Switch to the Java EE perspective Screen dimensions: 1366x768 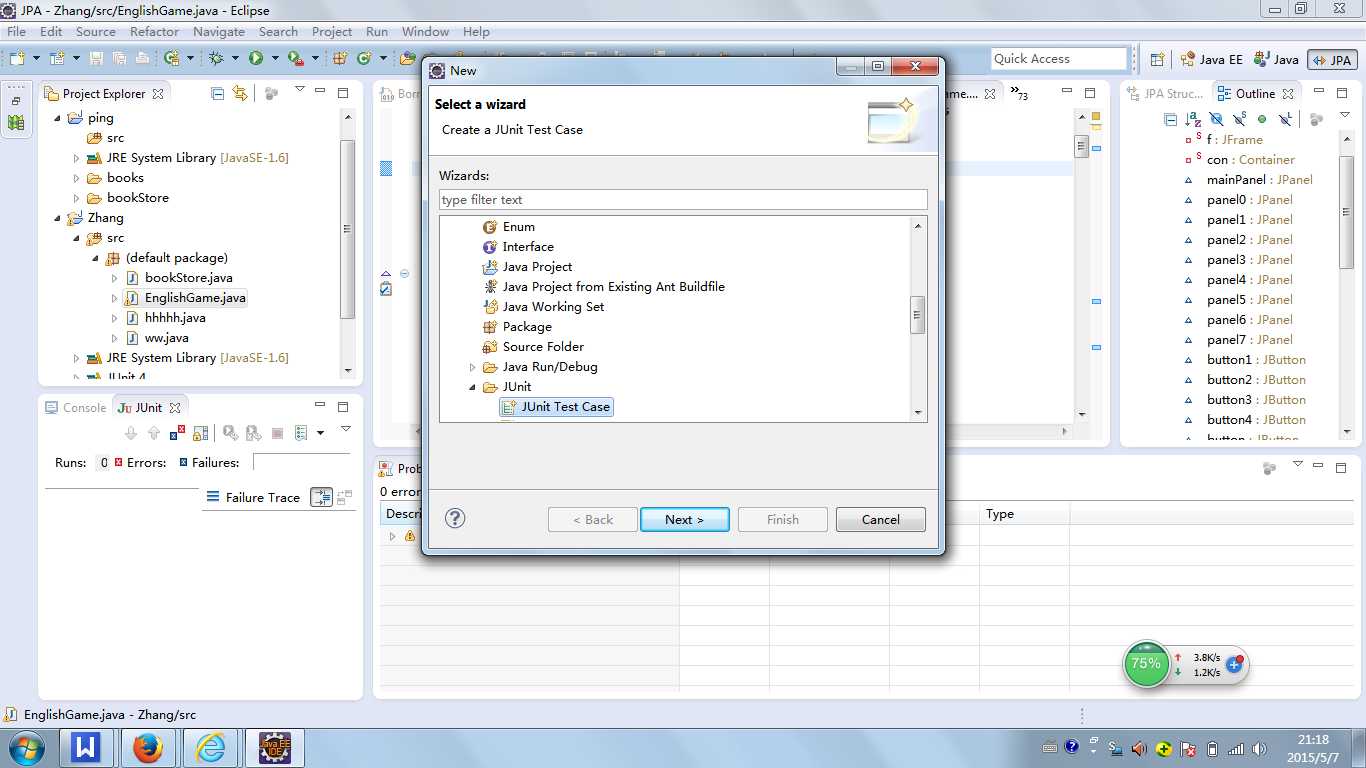pos(1211,59)
